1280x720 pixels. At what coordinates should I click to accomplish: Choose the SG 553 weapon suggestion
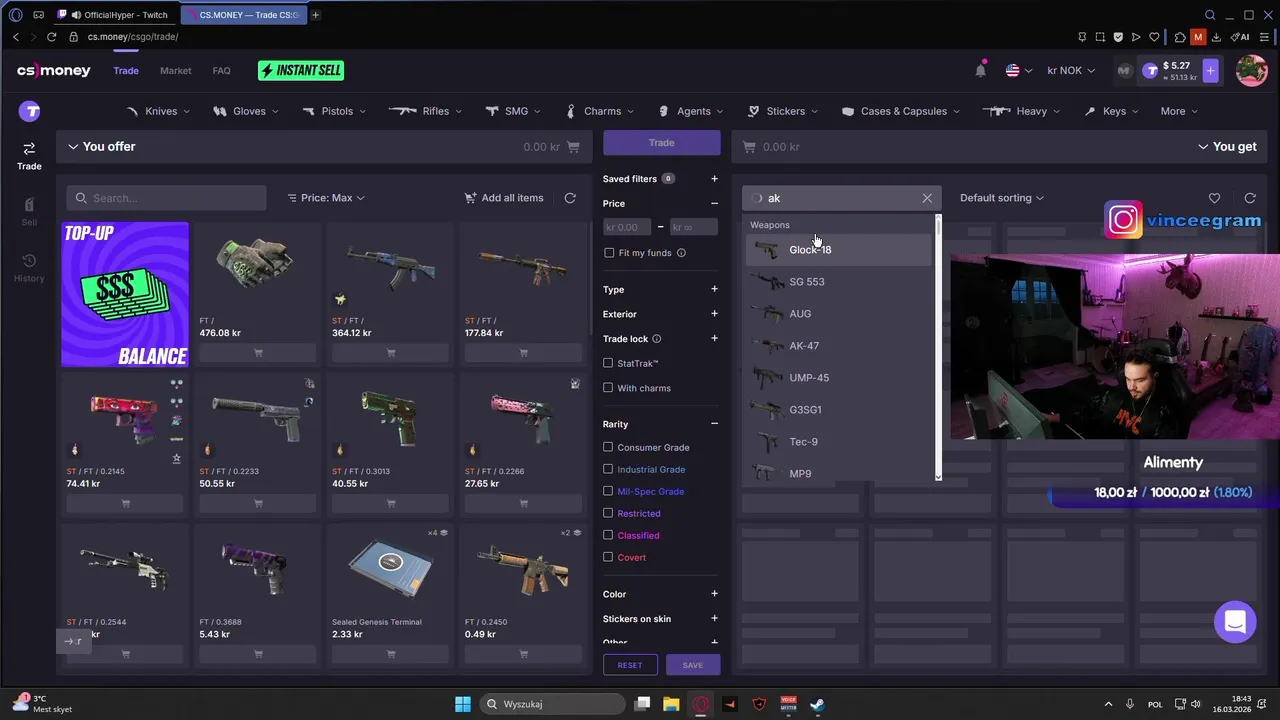tap(838, 282)
